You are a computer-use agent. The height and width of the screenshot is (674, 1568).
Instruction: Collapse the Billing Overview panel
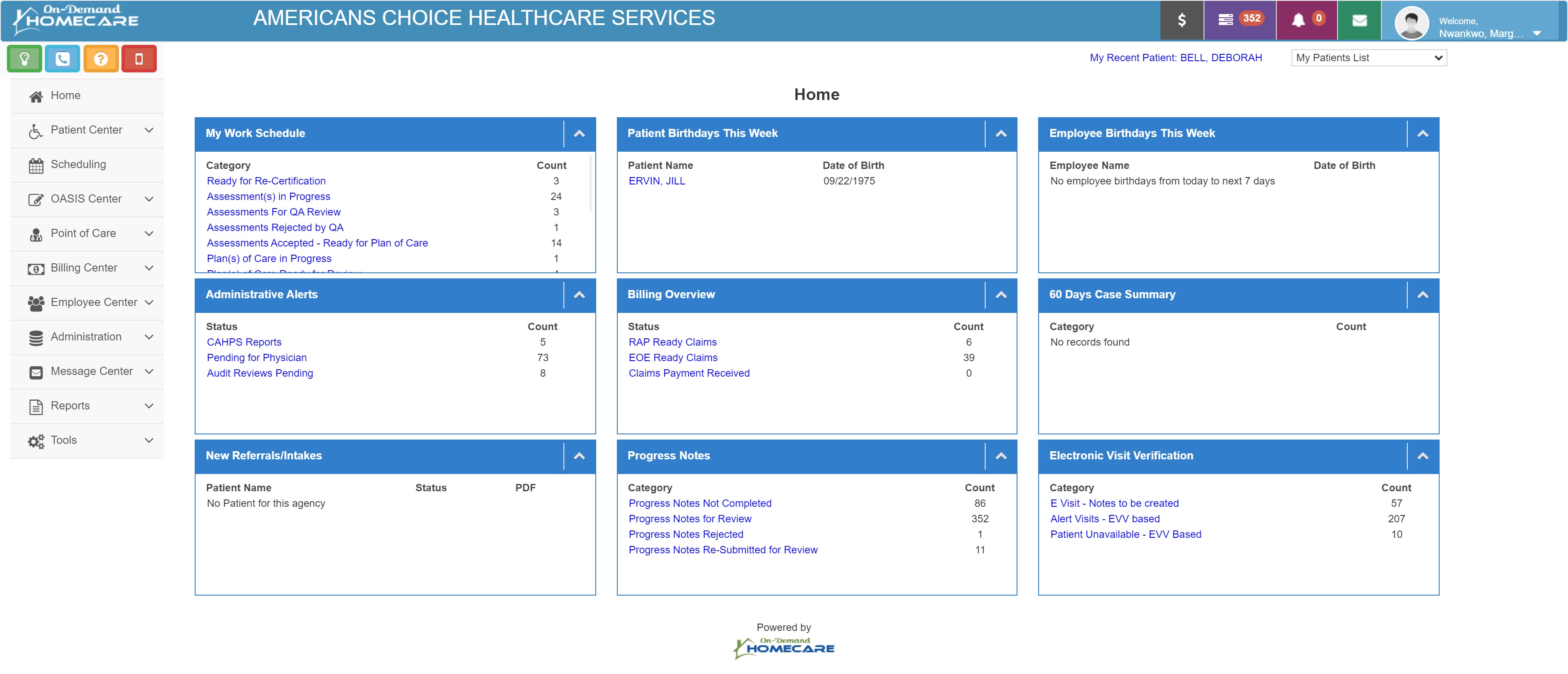tap(1001, 295)
